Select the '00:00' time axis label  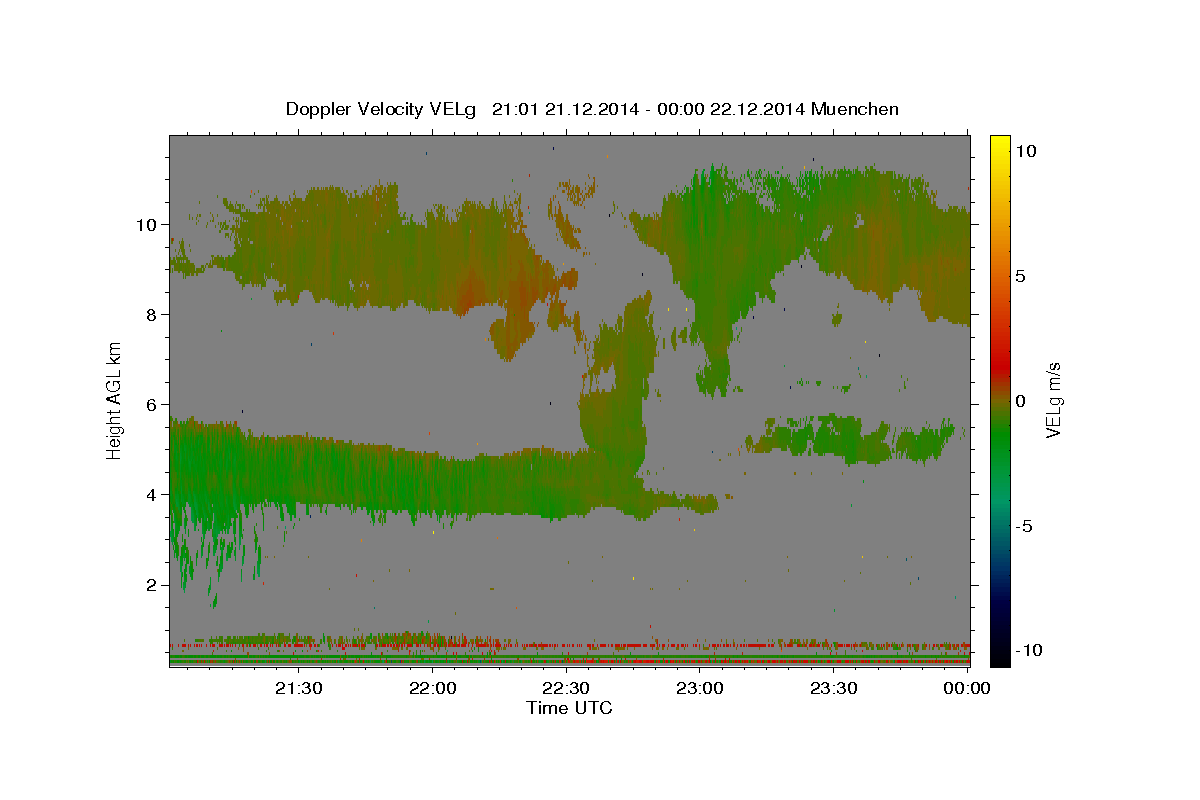coord(968,688)
